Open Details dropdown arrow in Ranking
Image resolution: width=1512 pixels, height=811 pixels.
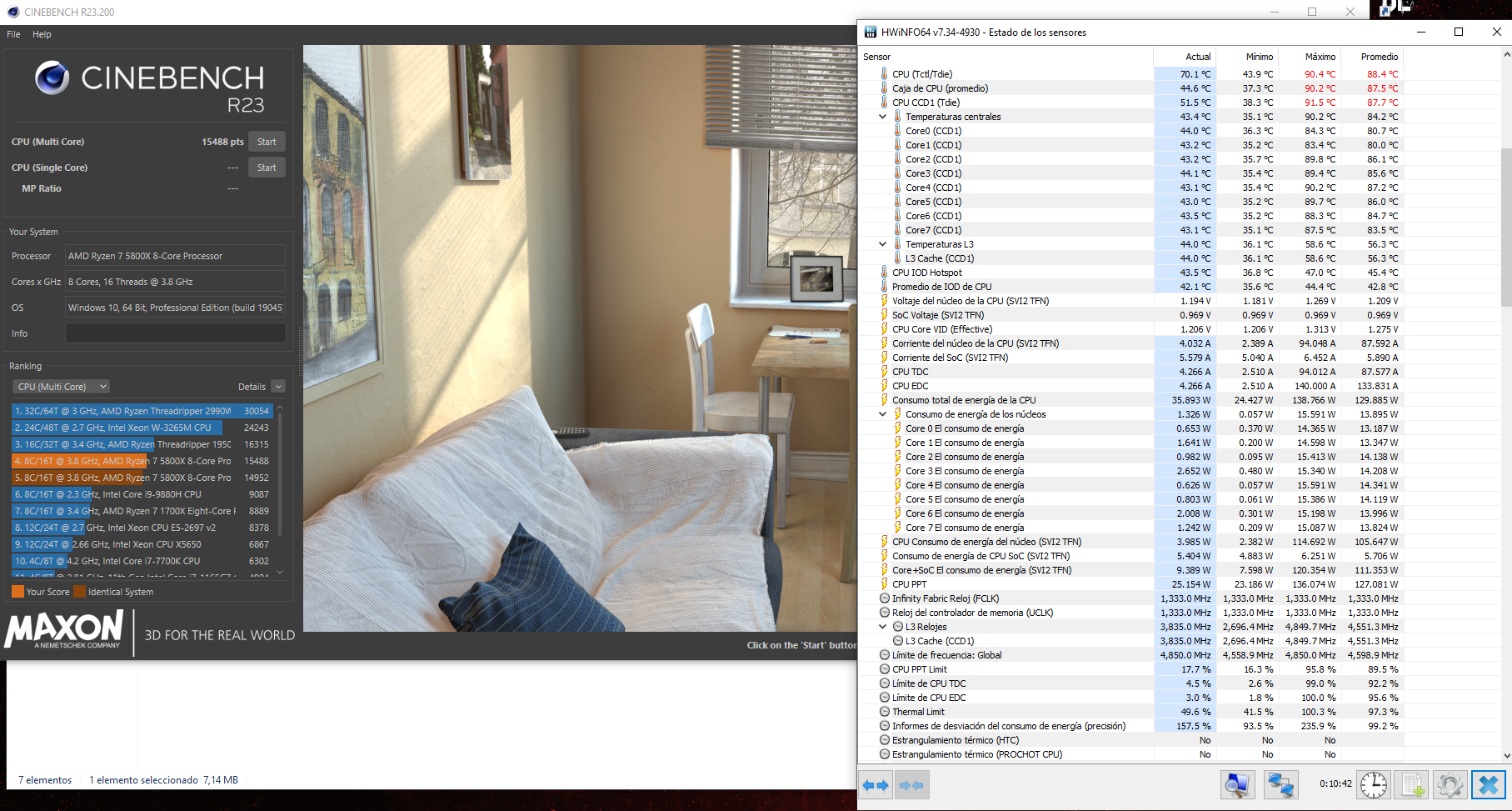[x=278, y=387]
